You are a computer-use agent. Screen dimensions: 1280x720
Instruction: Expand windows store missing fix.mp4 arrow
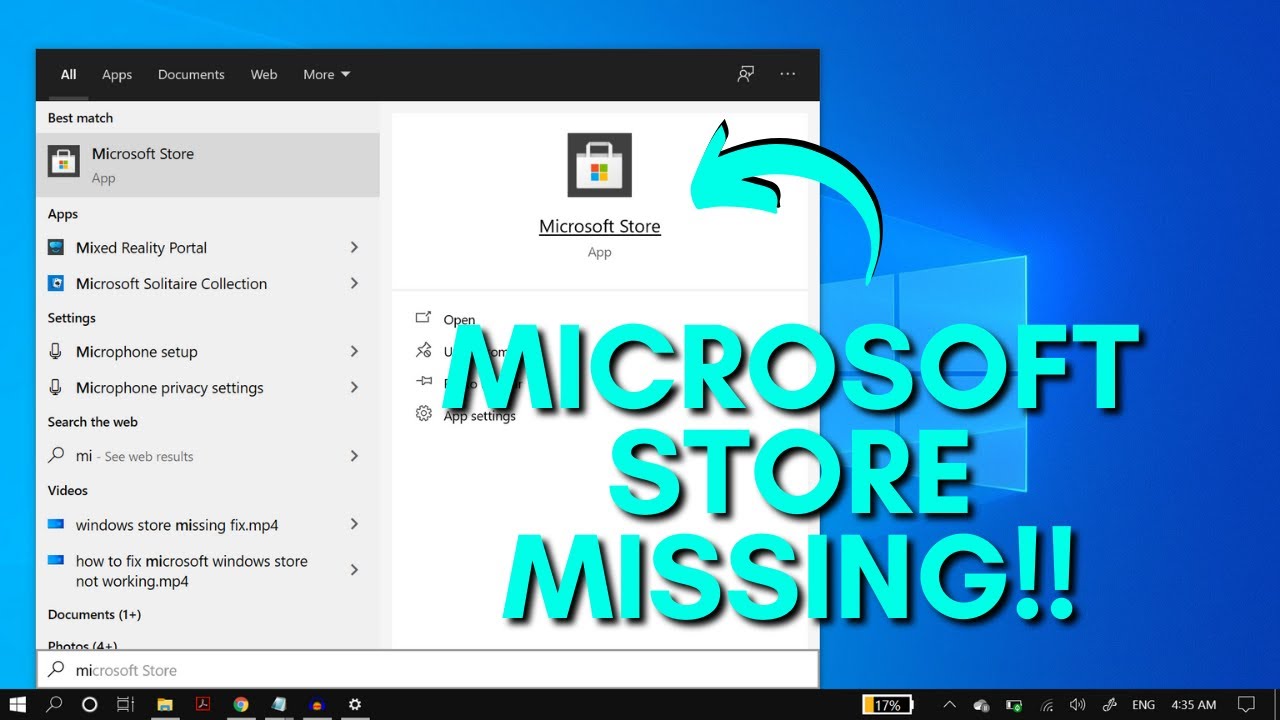[354, 524]
